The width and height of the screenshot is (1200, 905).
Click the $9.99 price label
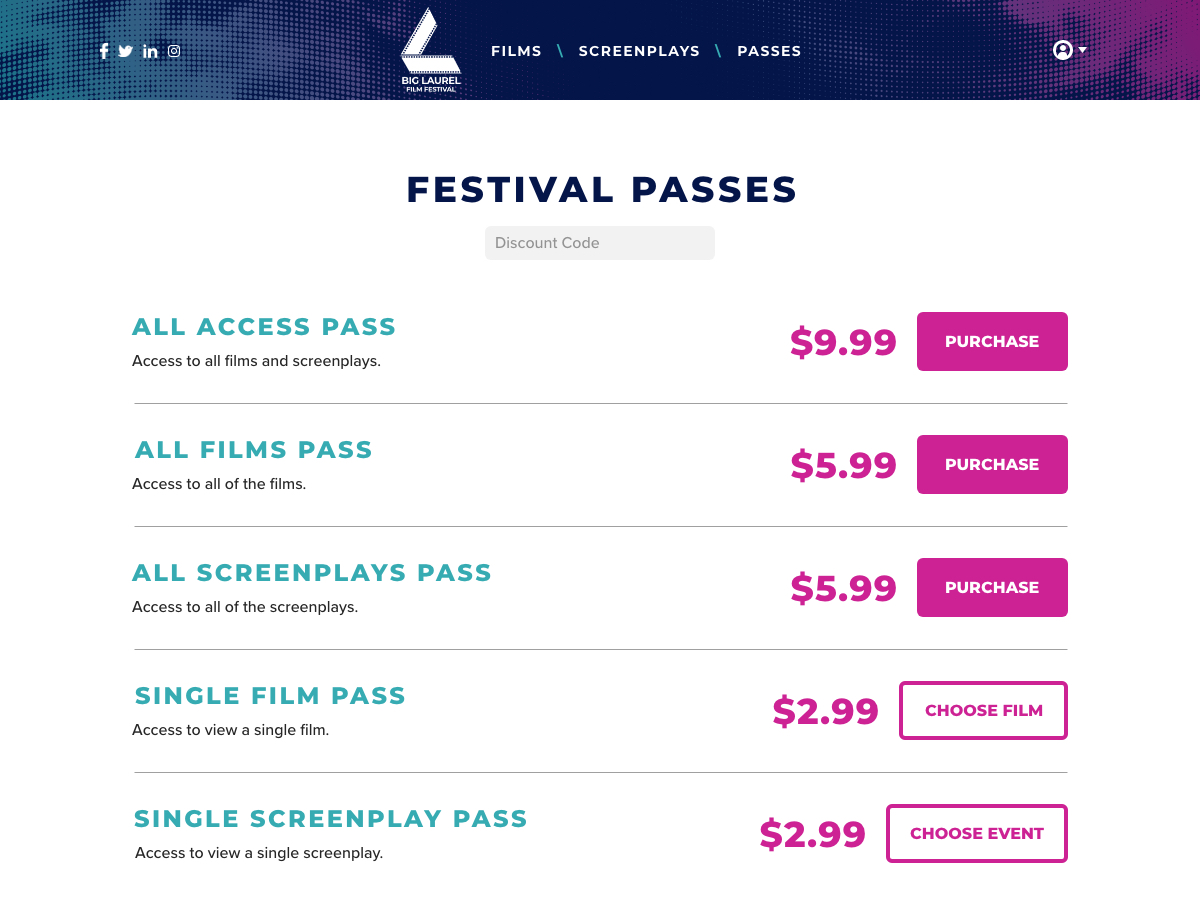pyautogui.click(x=843, y=342)
